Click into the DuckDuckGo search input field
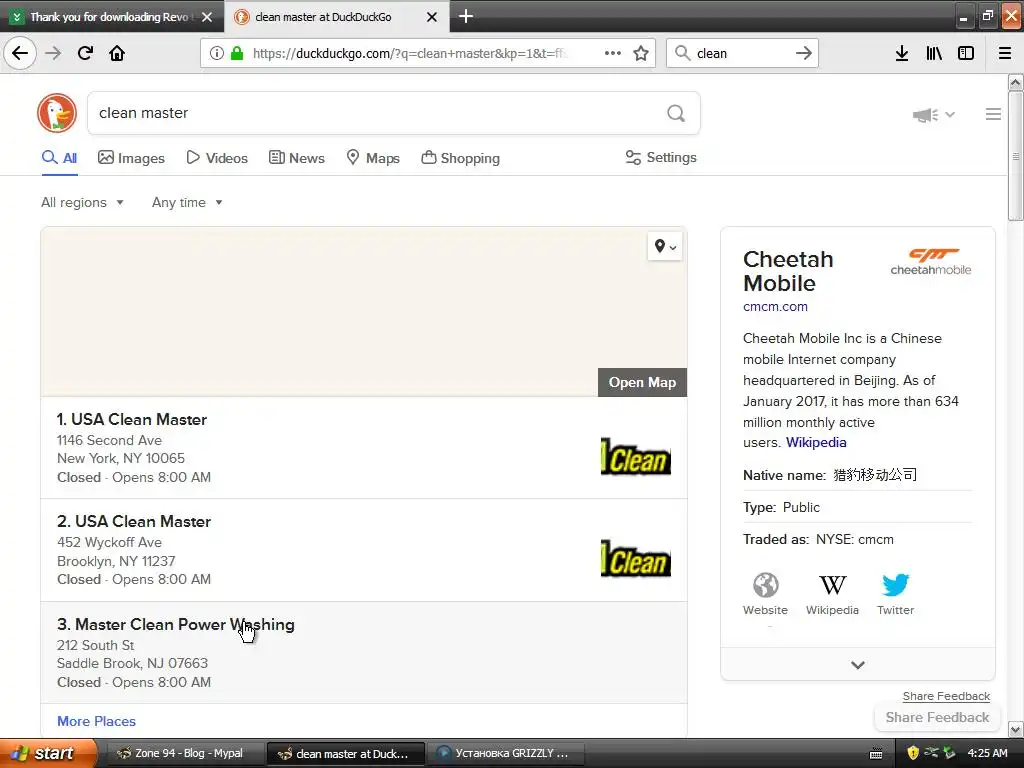The image size is (1024, 768). point(379,113)
